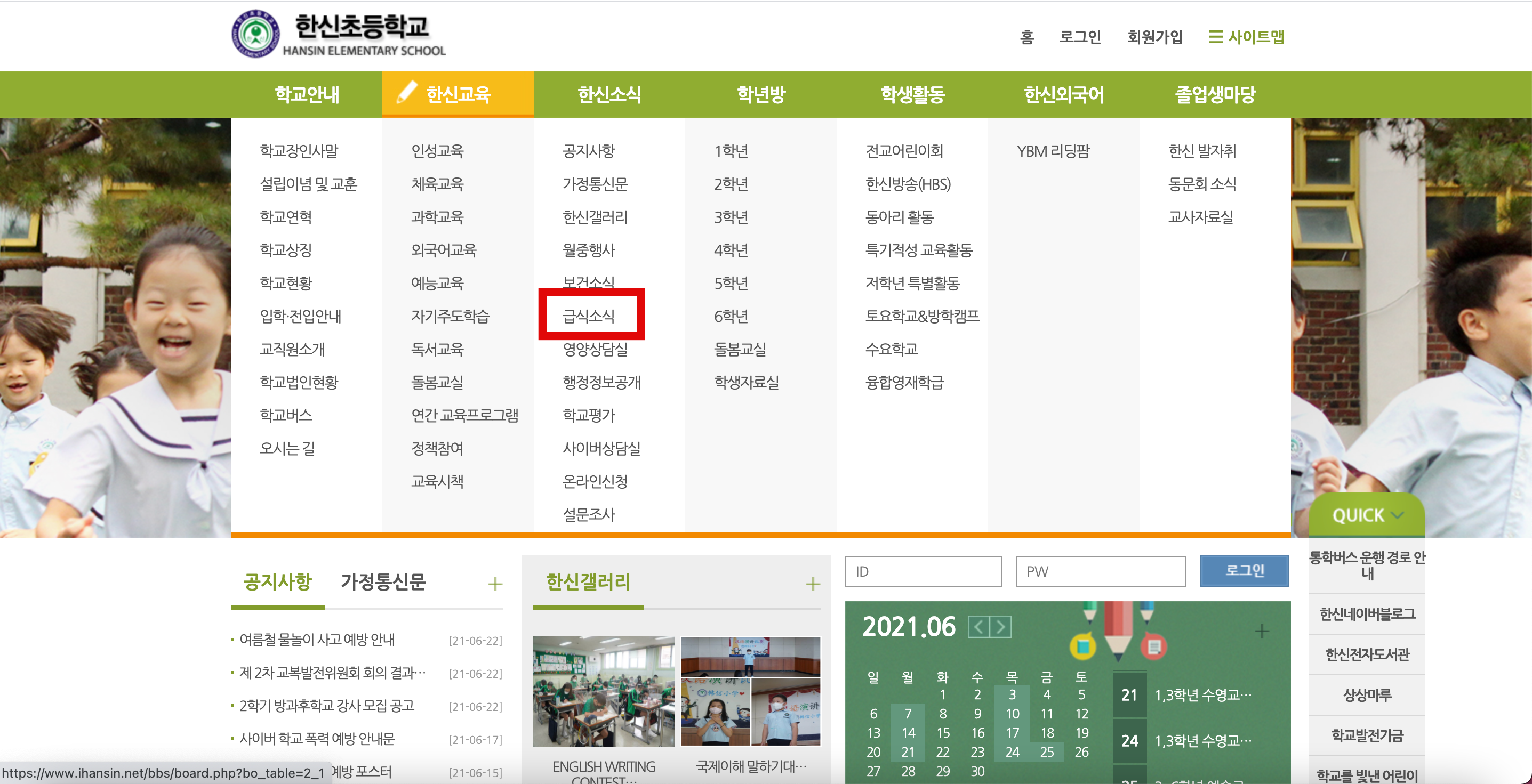Click plus icon on calendar widget

tap(1262, 631)
